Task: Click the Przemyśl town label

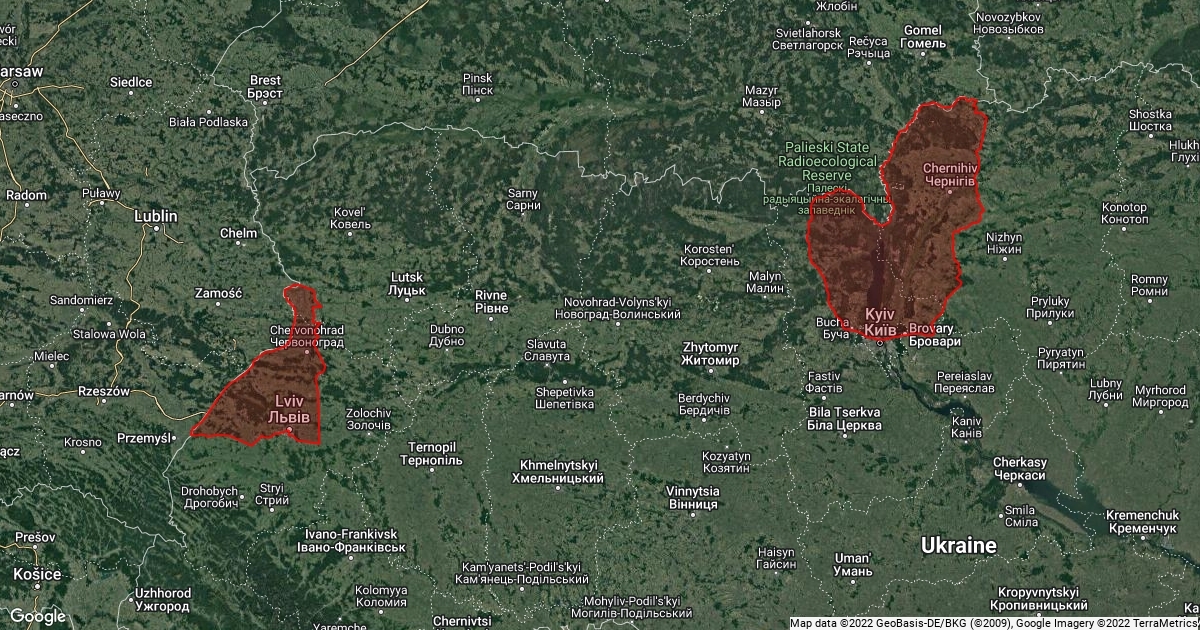Action: point(146,438)
